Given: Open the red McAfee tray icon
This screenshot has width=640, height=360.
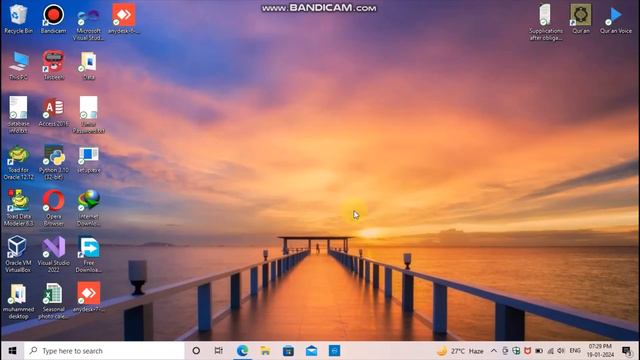Looking at the screenshot, I should [528, 351].
